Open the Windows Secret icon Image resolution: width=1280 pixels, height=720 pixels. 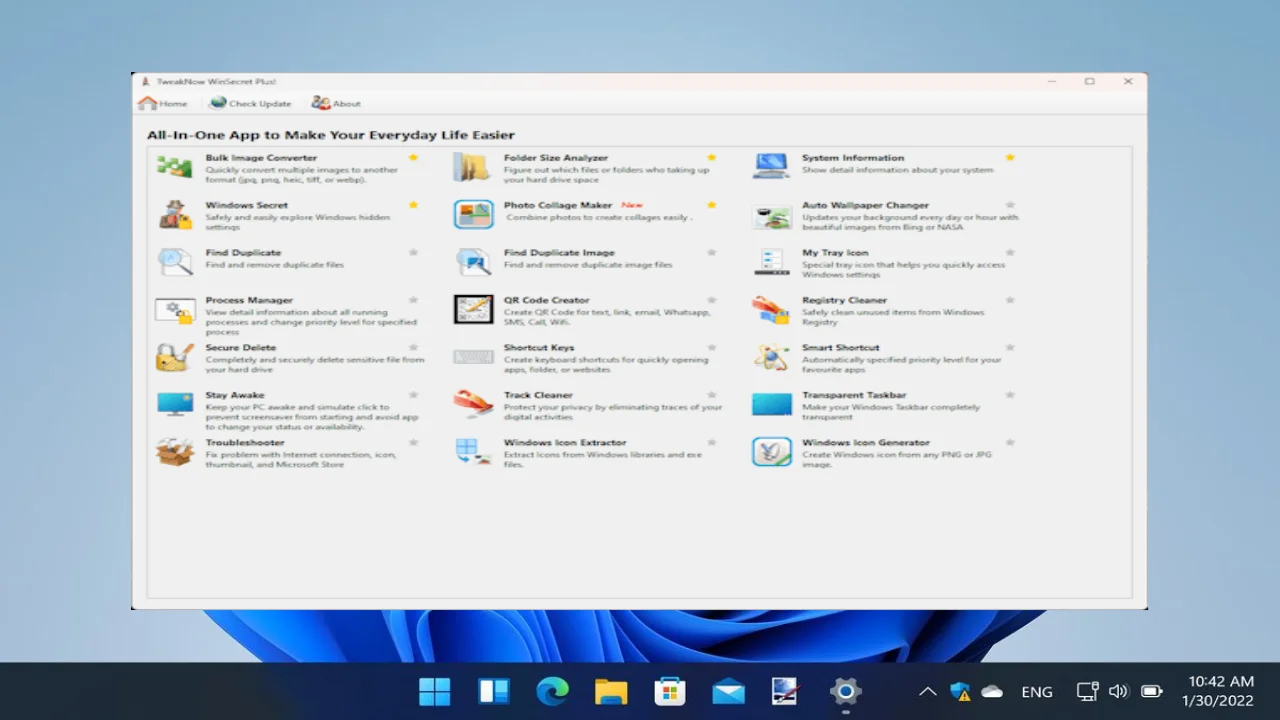tap(174, 214)
